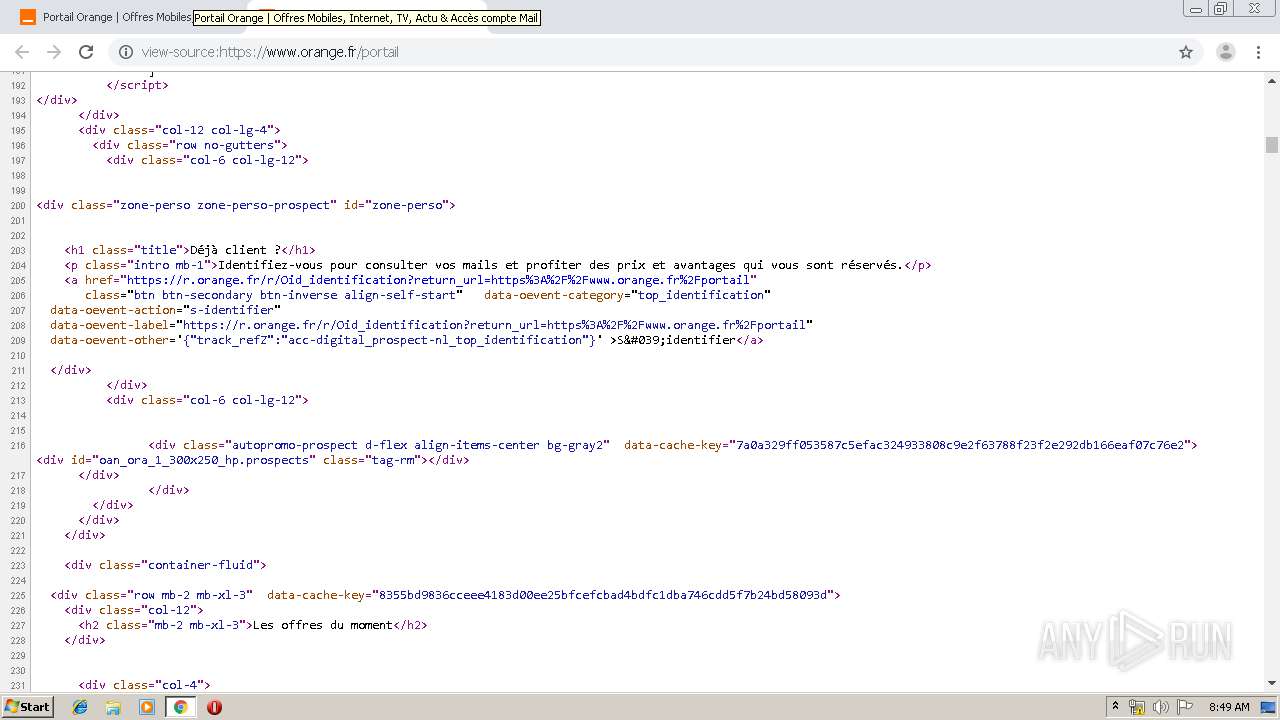Image resolution: width=1280 pixels, height=720 pixels.
Task: Click the "oan_ora_1_300x250_hp.prospects" id value
Action: click(204, 460)
